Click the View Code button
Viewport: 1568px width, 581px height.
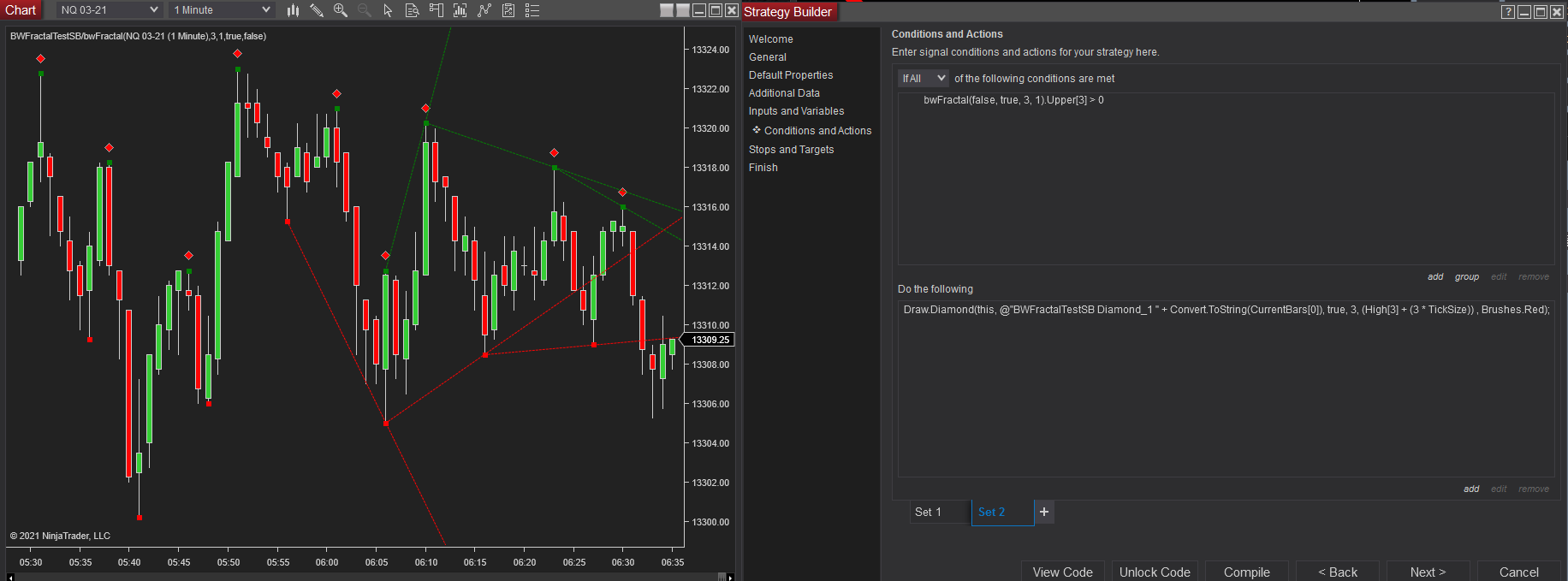[1062, 572]
